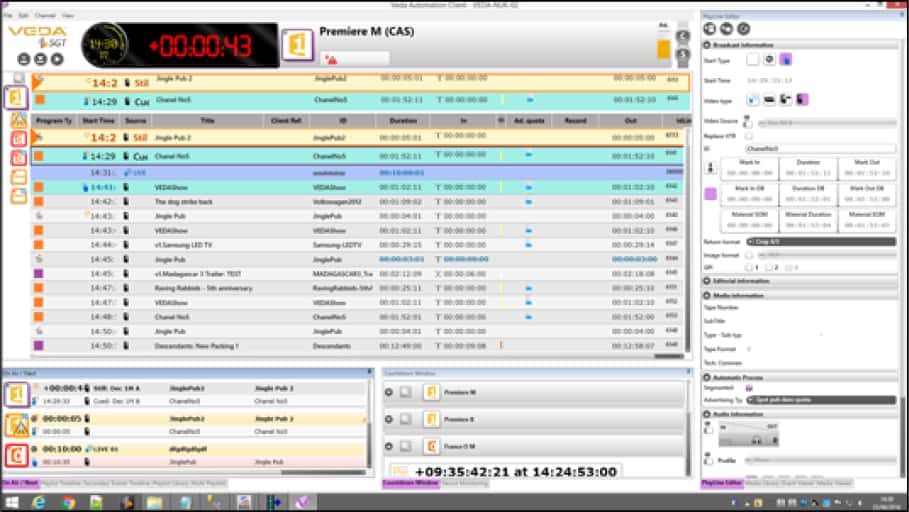Toggle GPI checkbox 2
909x512 pixels.
pyautogui.click(x=768, y=267)
